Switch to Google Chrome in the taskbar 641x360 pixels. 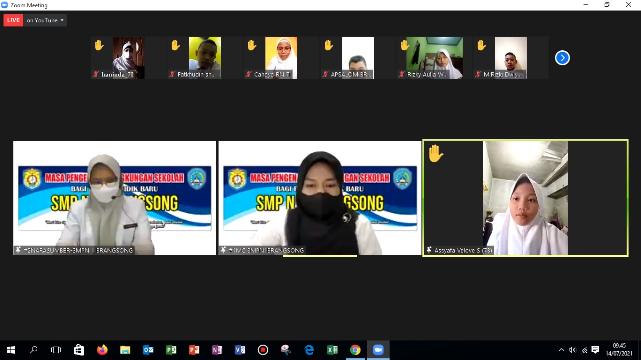click(355, 350)
